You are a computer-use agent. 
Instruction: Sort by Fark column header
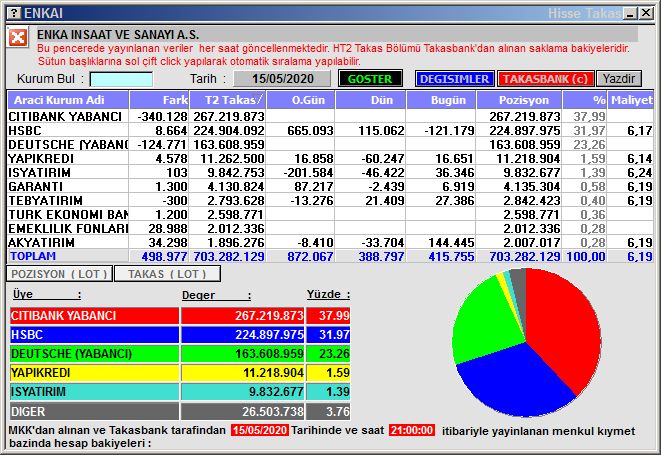159,100
